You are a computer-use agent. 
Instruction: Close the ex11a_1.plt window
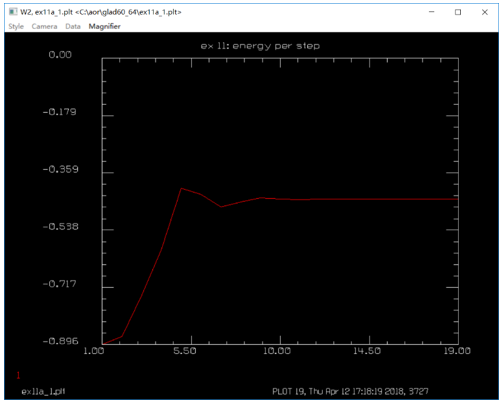[x=485, y=12]
